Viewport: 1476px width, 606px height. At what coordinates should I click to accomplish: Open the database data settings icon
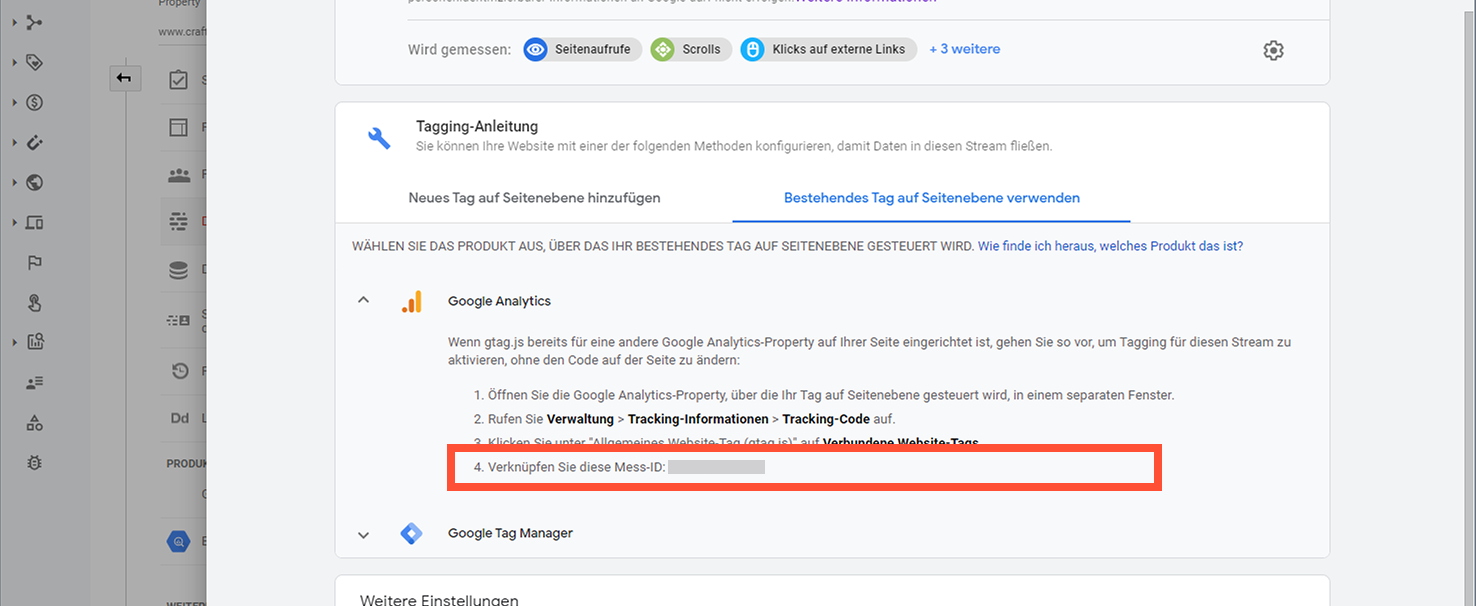[179, 270]
